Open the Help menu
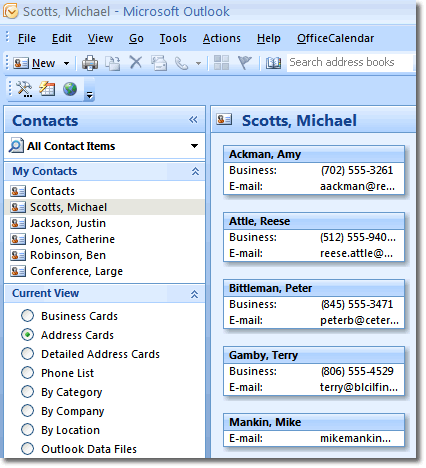This screenshot has width=426, height=468. (x=269, y=38)
